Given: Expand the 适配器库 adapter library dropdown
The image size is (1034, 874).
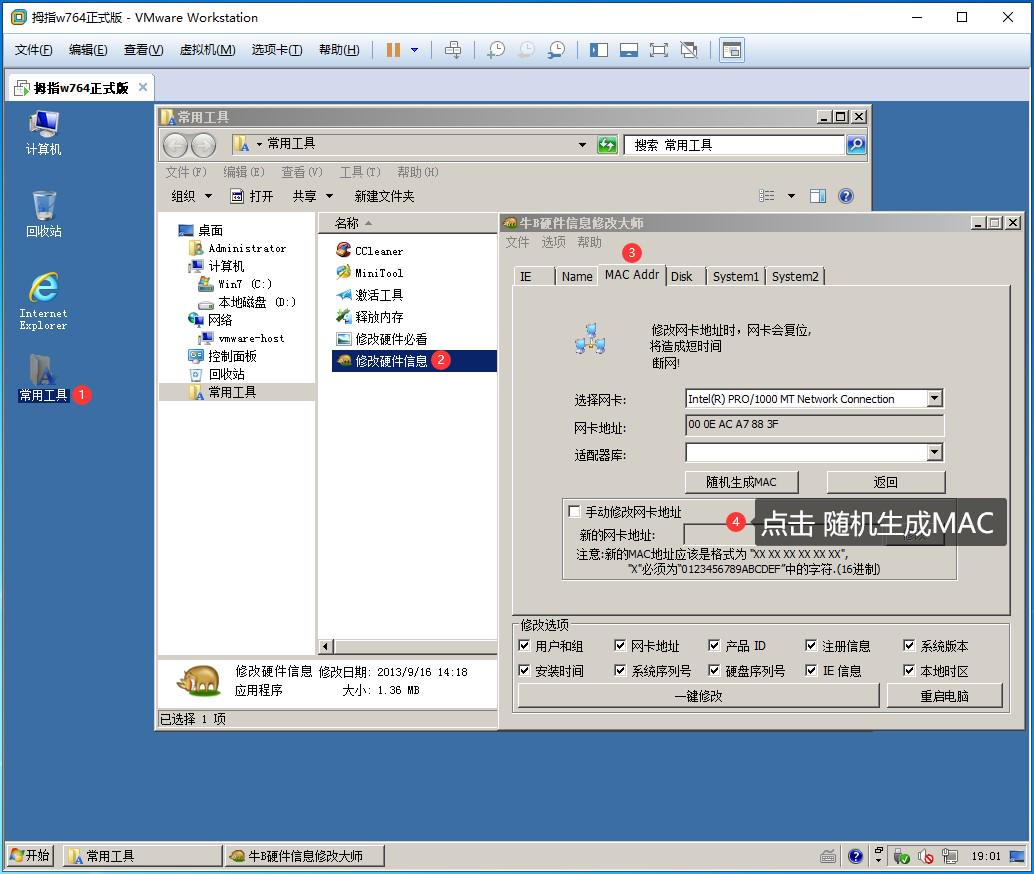Looking at the screenshot, I should click(x=934, y=453).
